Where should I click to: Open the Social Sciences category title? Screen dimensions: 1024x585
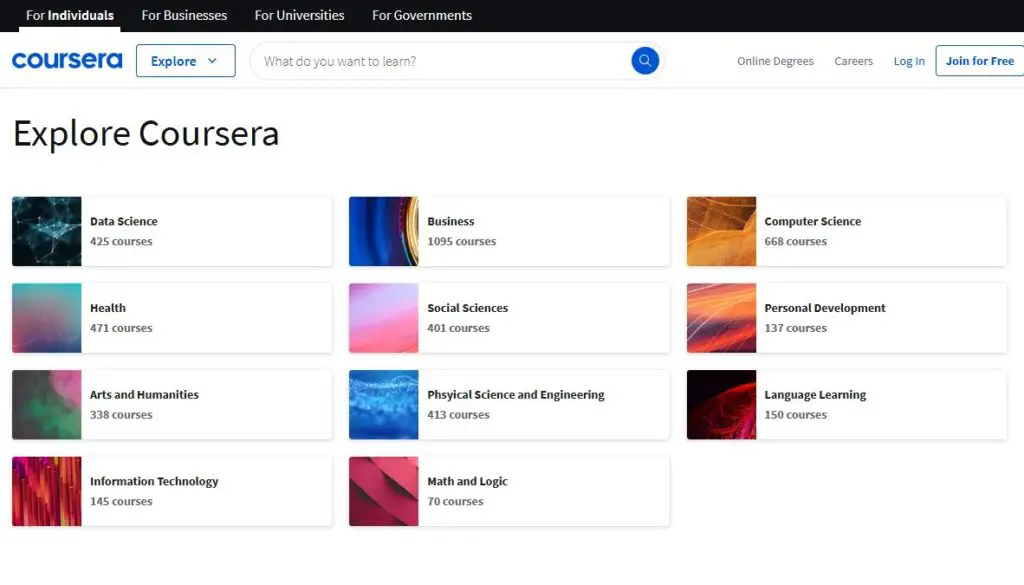tap(468, 308)
